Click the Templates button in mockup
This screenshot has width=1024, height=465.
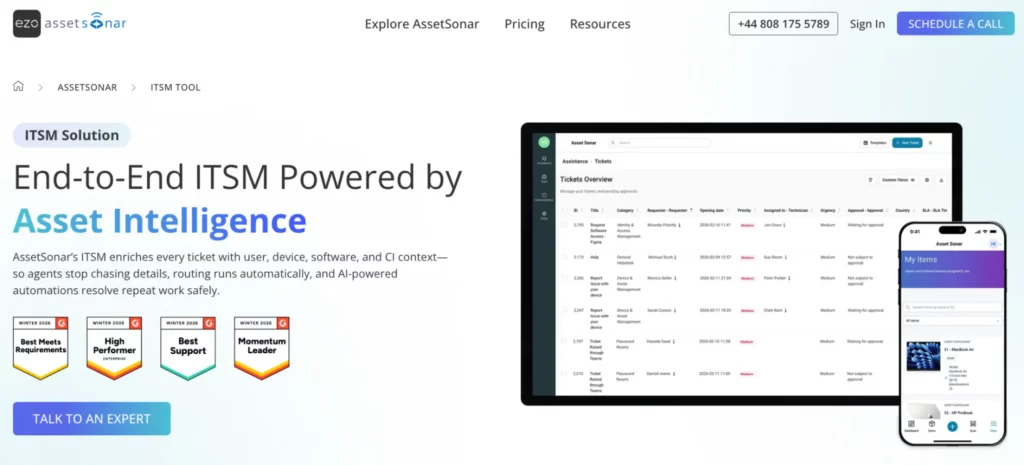tap(874, 142)
